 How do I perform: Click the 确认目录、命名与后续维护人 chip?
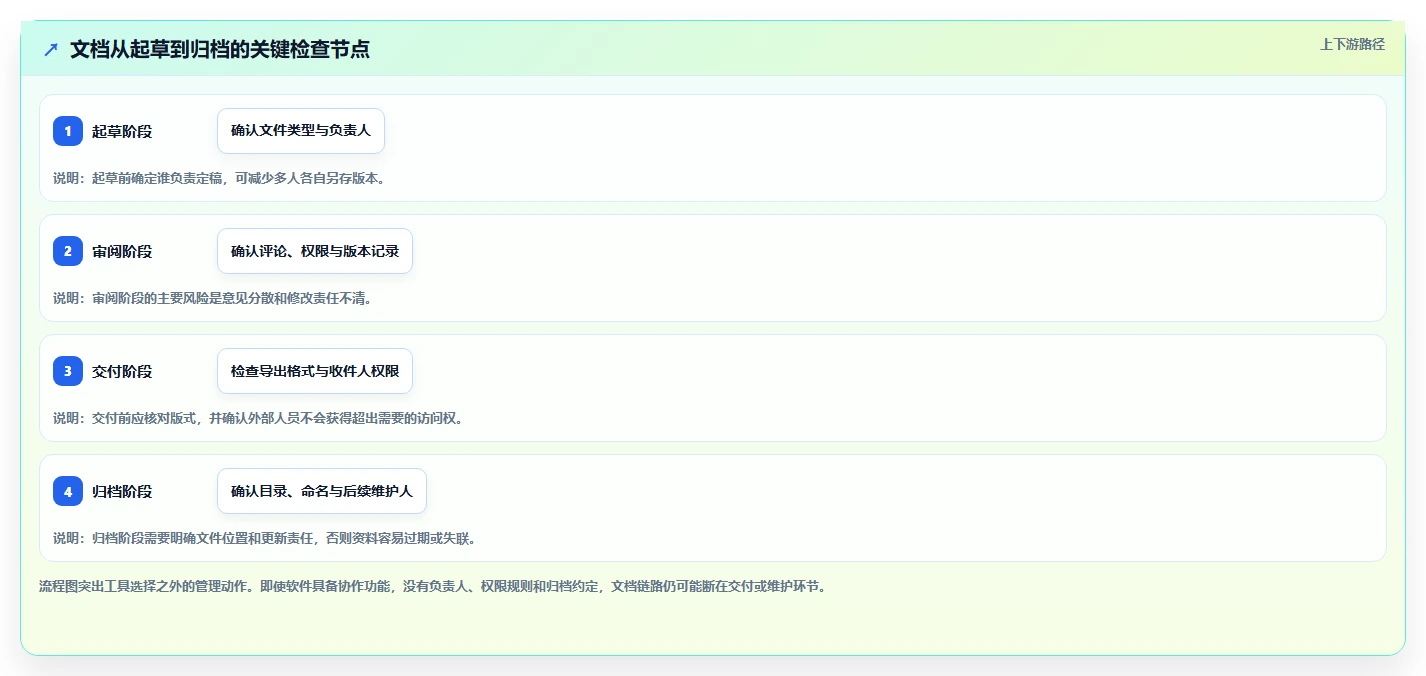(322, 491)
